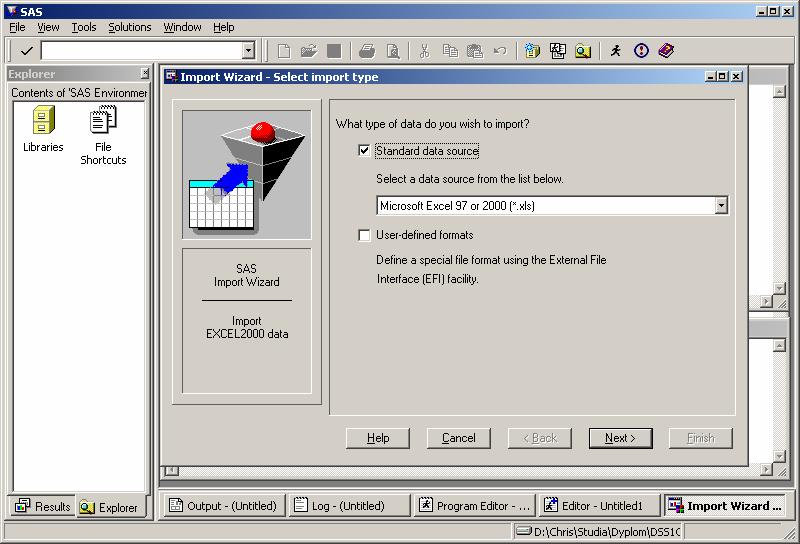
Task: Open the data source type dropdown
Action: [720, 206]
